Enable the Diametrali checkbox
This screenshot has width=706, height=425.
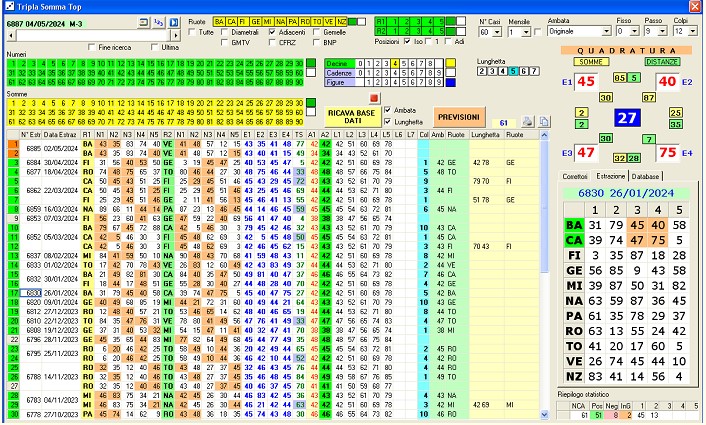click(224, 32)
